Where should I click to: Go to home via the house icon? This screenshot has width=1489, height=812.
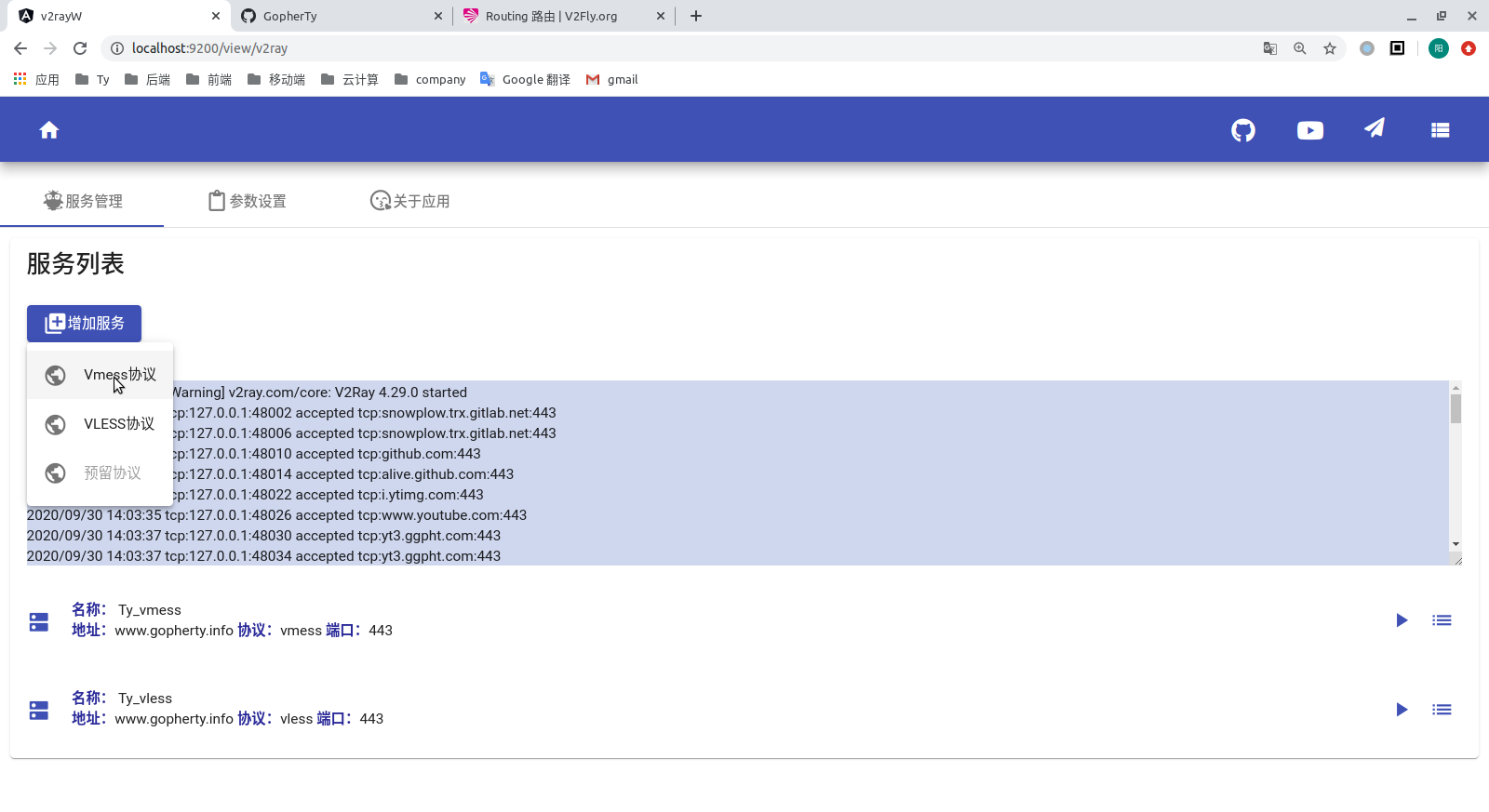[x=49, y=130]
